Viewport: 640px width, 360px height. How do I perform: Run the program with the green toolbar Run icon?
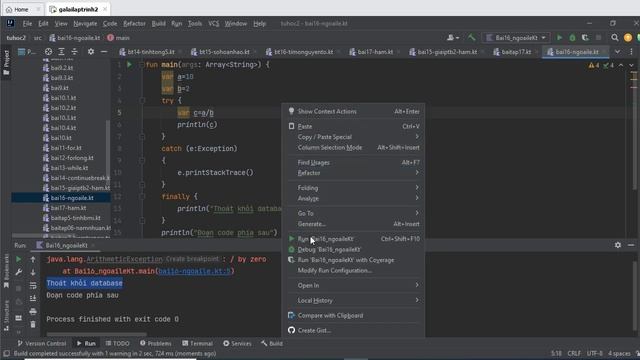(559, 38)
